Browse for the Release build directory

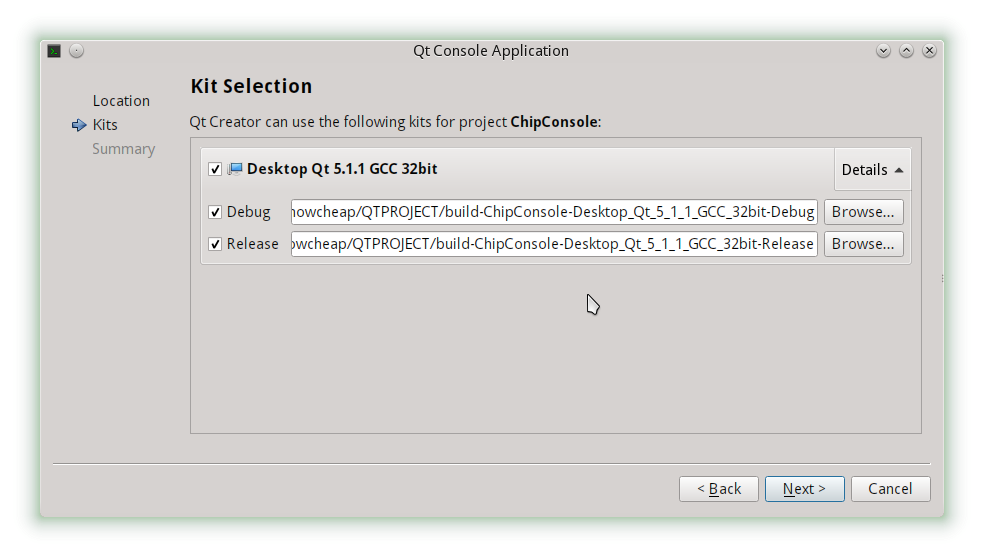pos(863,244)
